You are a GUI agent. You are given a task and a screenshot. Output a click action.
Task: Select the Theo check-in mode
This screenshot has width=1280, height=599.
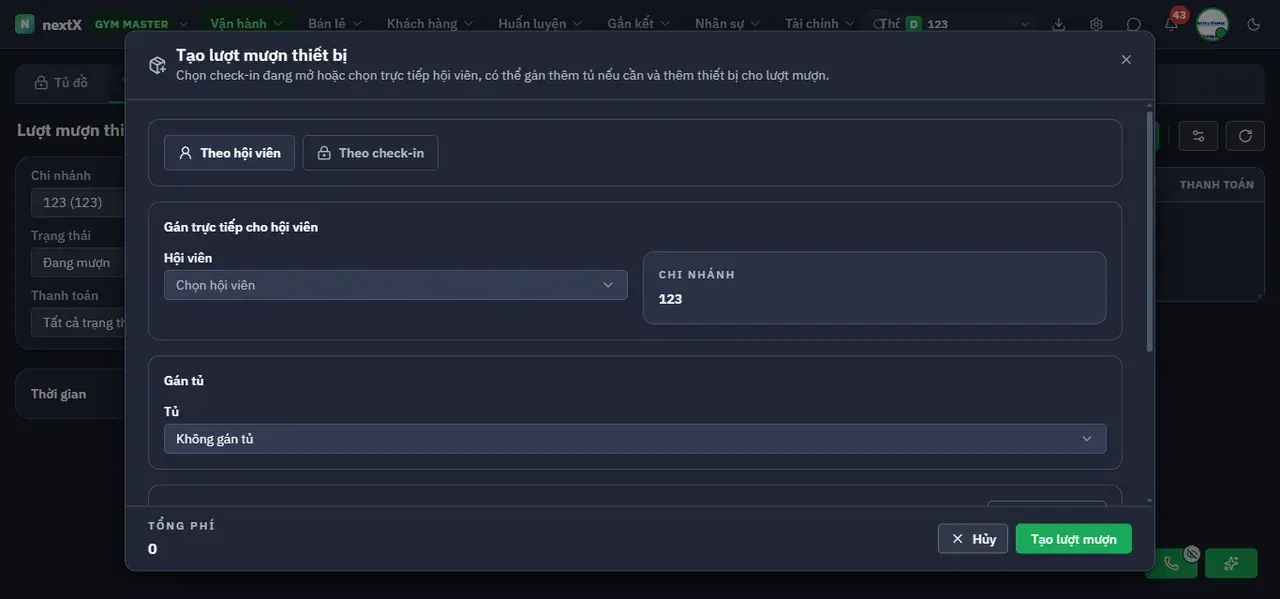[x=370, y=153]
